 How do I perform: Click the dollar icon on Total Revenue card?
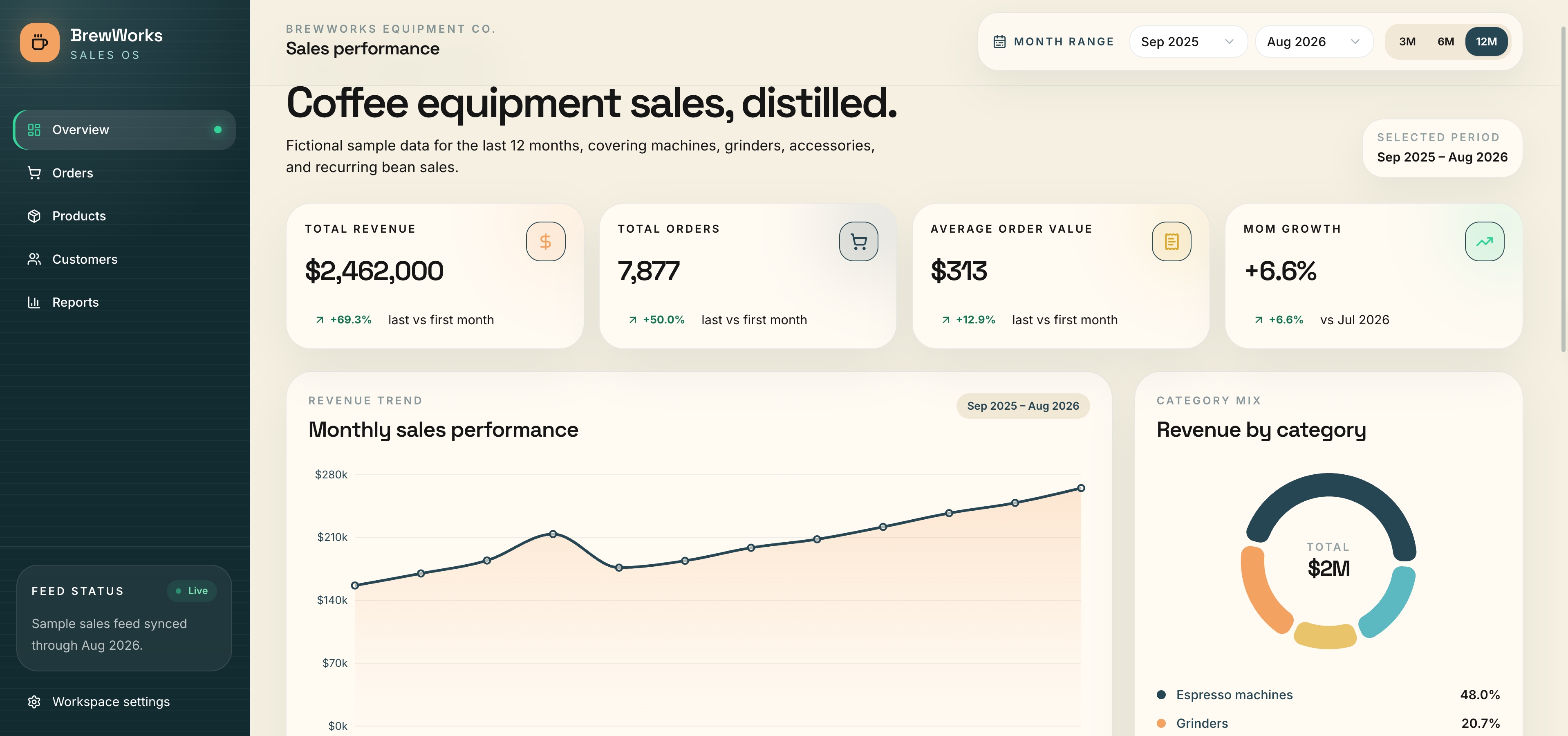click(546, 242)
